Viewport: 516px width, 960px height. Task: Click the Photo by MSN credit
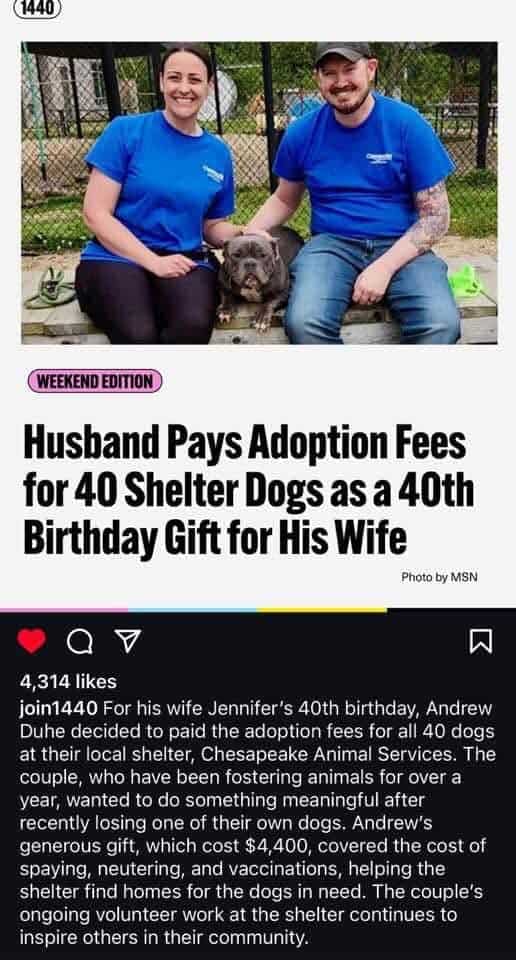click(x=439, y=577)
